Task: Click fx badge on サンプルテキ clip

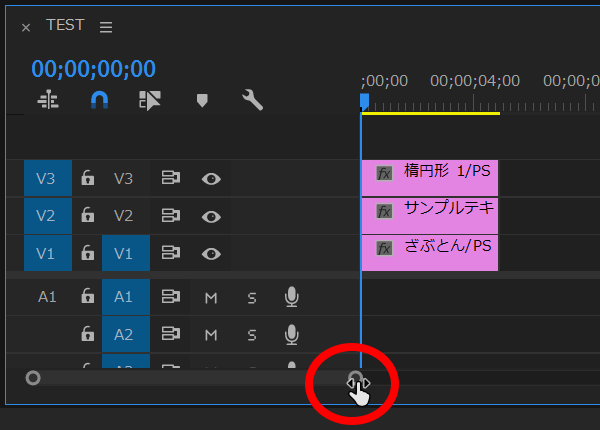Action: (384, 211)
